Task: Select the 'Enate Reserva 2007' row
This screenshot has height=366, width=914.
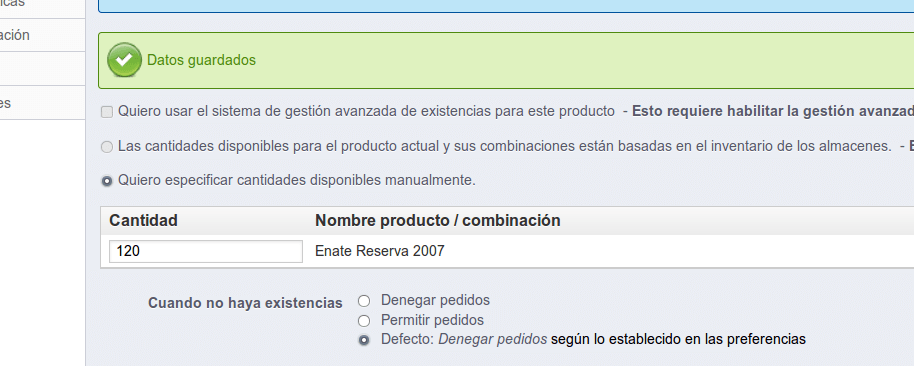Action: (x=507, y=251)
